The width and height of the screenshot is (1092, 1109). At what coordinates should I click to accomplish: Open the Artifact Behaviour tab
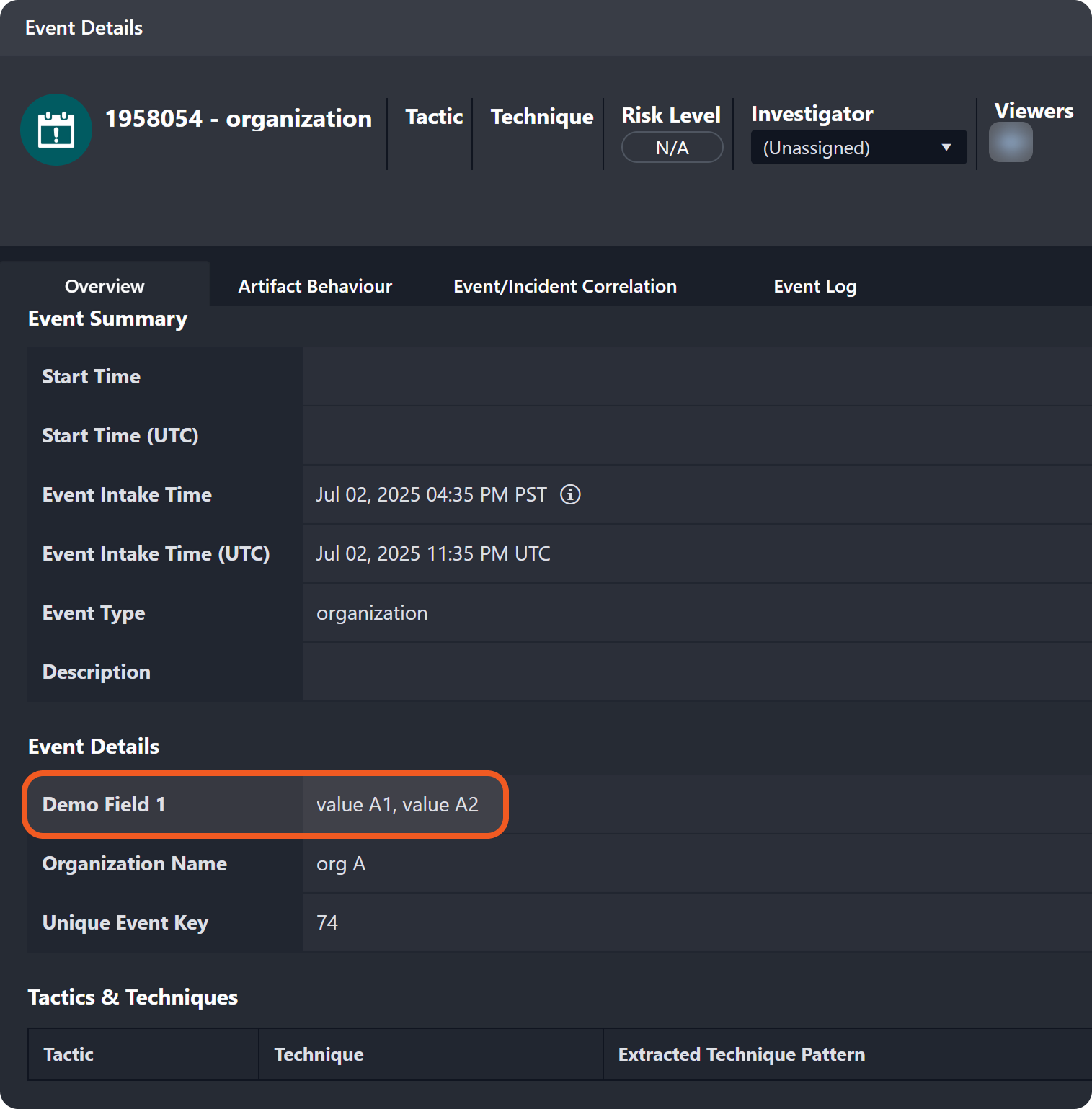pos(315,286)
